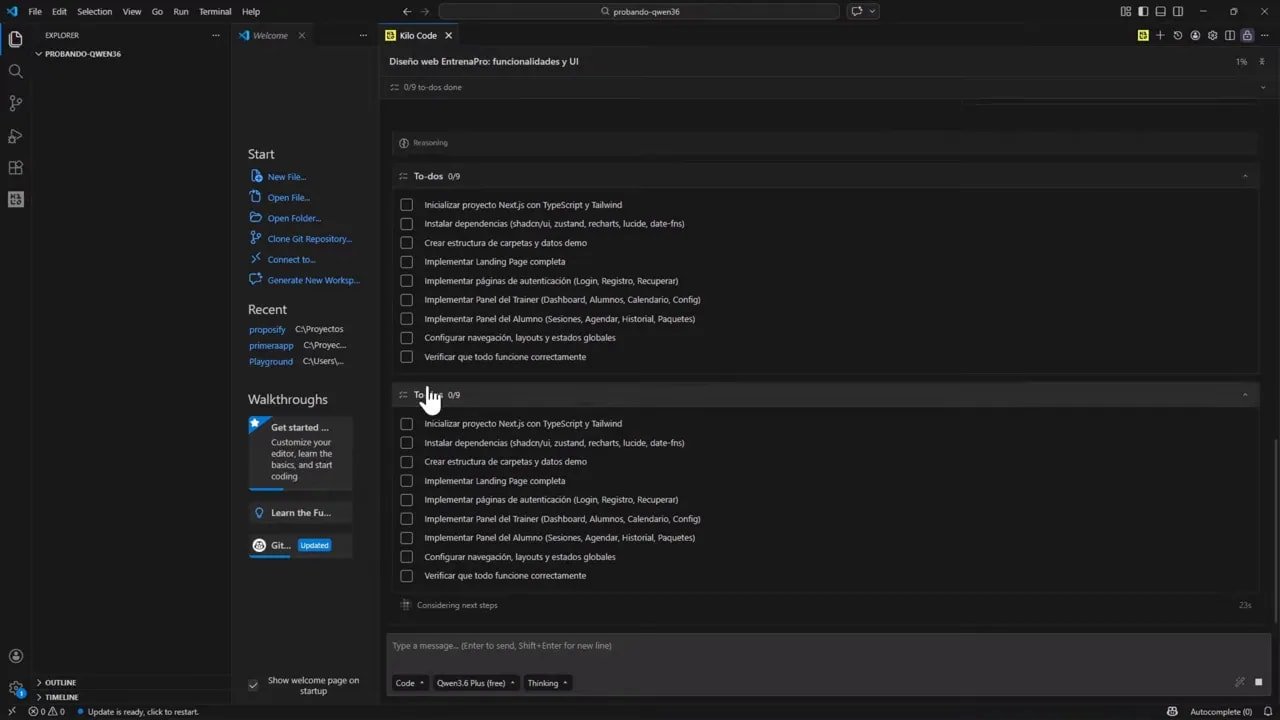The width and height of the screenshot is (1280, 720).
Task: Expand the 0/9 to-dos done bar
Action: point(830,87)
